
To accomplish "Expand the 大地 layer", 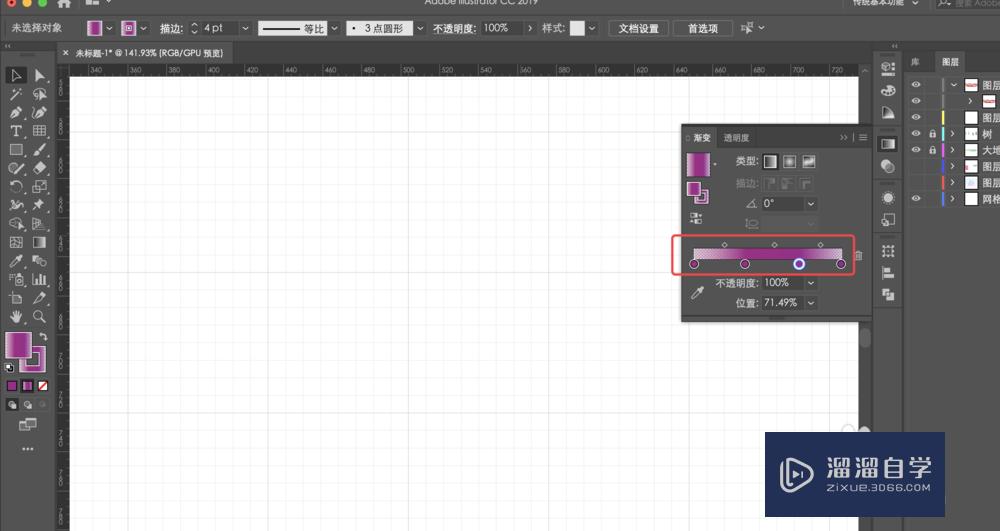I will (x=952, y=150).
